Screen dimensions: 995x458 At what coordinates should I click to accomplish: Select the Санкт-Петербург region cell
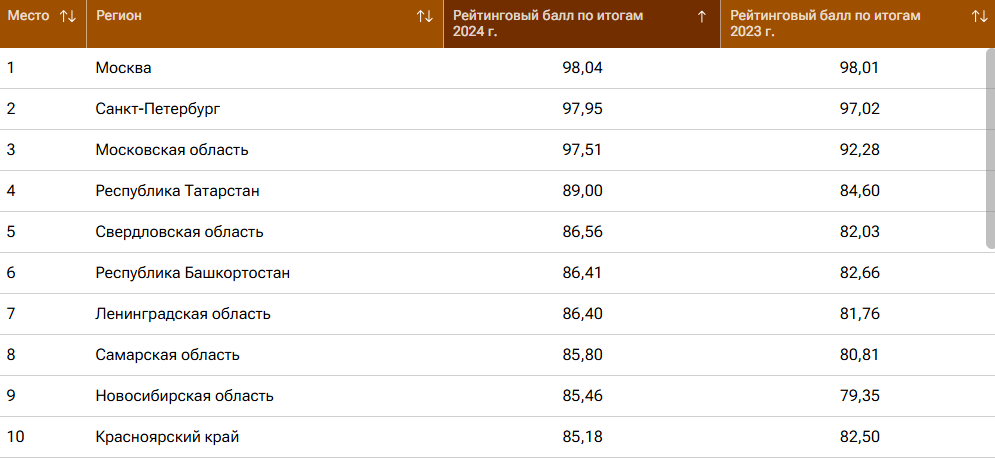tap(158, 109)
